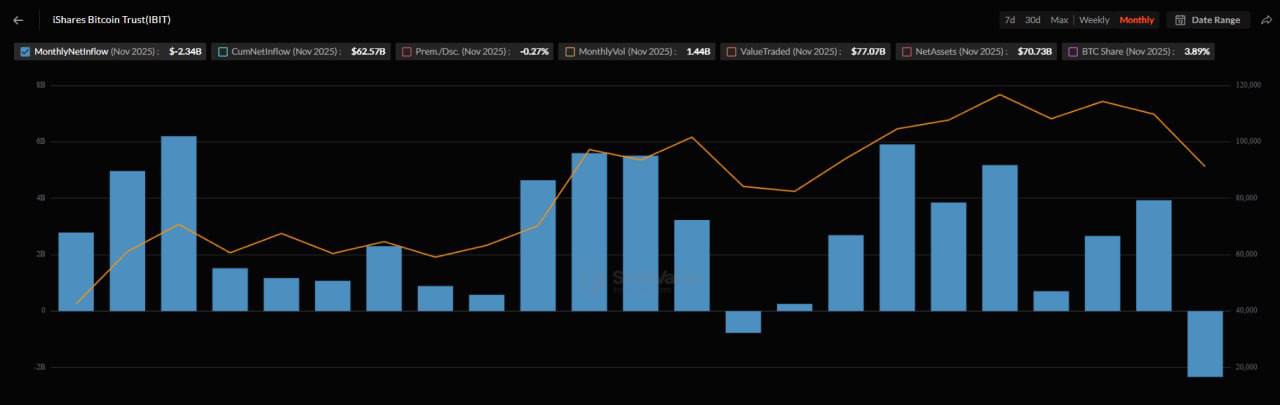Switch to Weekly interval
Screen dimensions: 1280x405
coord(1094,20)
